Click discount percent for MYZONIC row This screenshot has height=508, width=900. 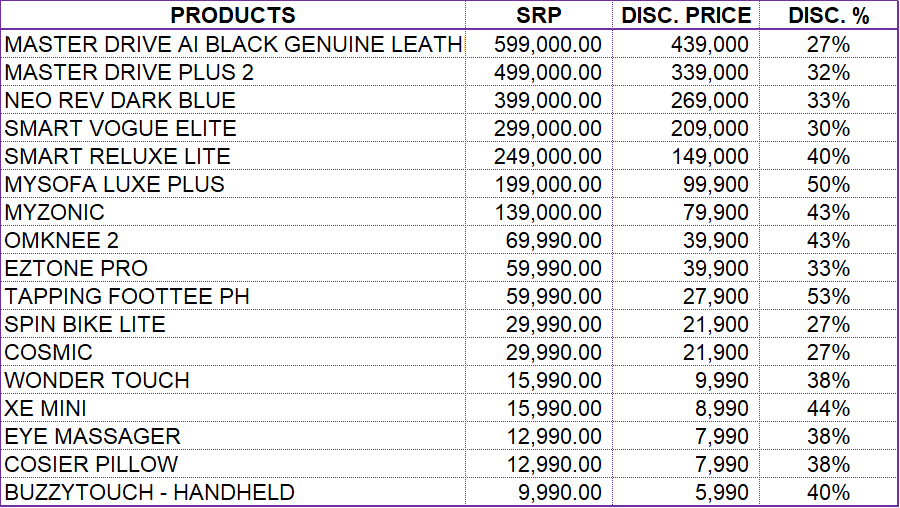[828, 212]
